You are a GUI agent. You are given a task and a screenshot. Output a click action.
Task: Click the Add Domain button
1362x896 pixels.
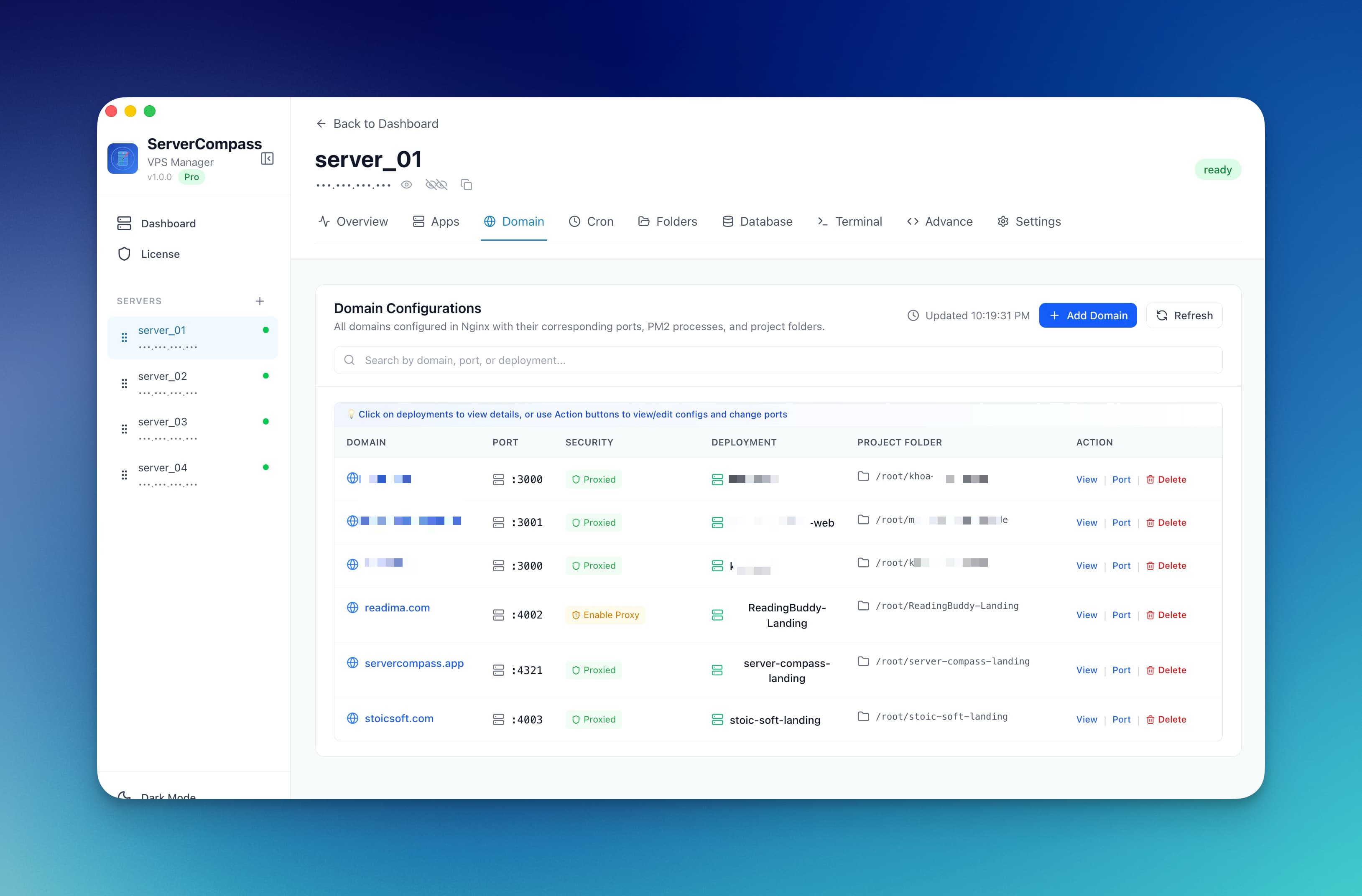pos(1087,315)
